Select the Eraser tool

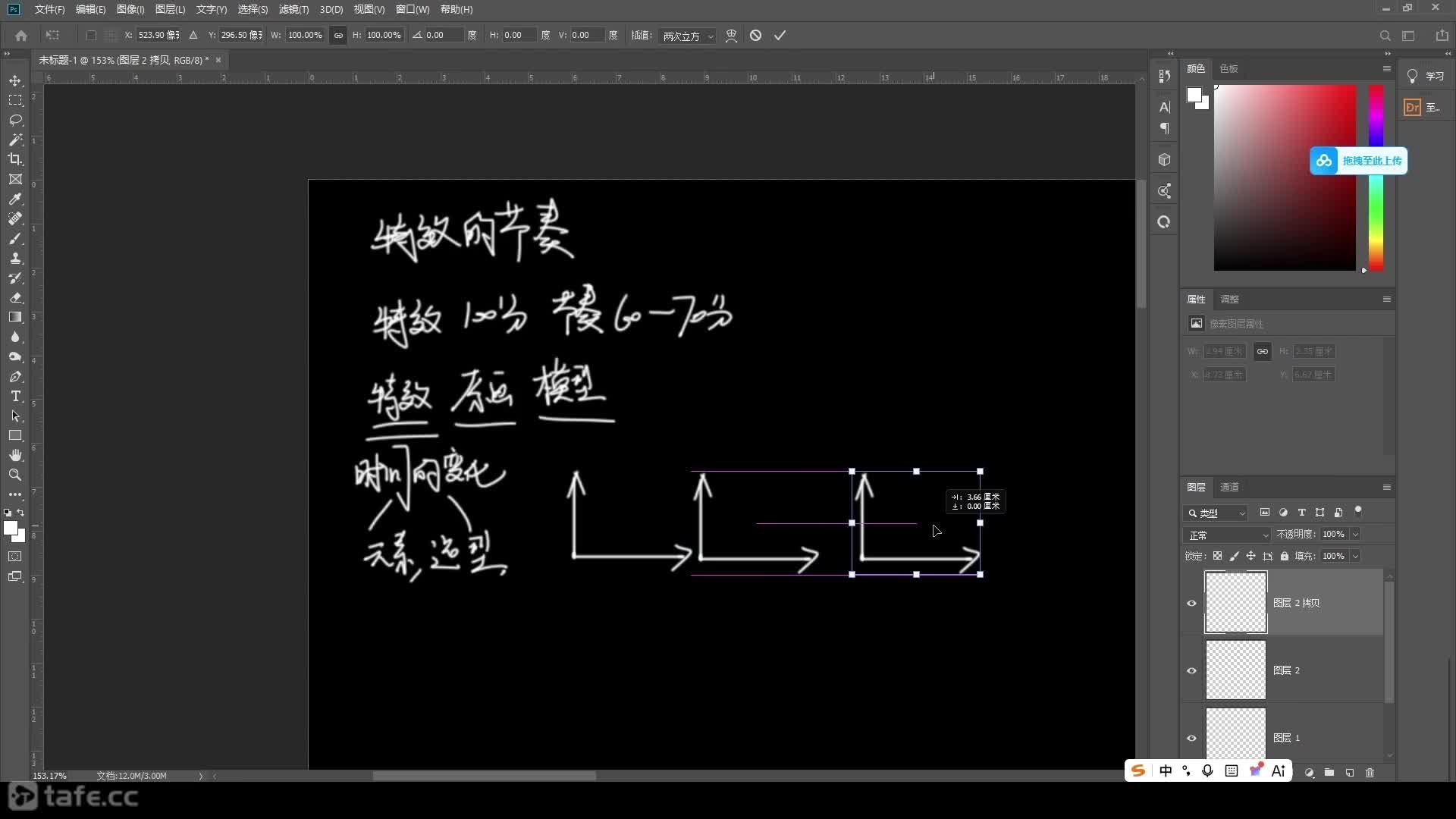[x=15, y=297]
